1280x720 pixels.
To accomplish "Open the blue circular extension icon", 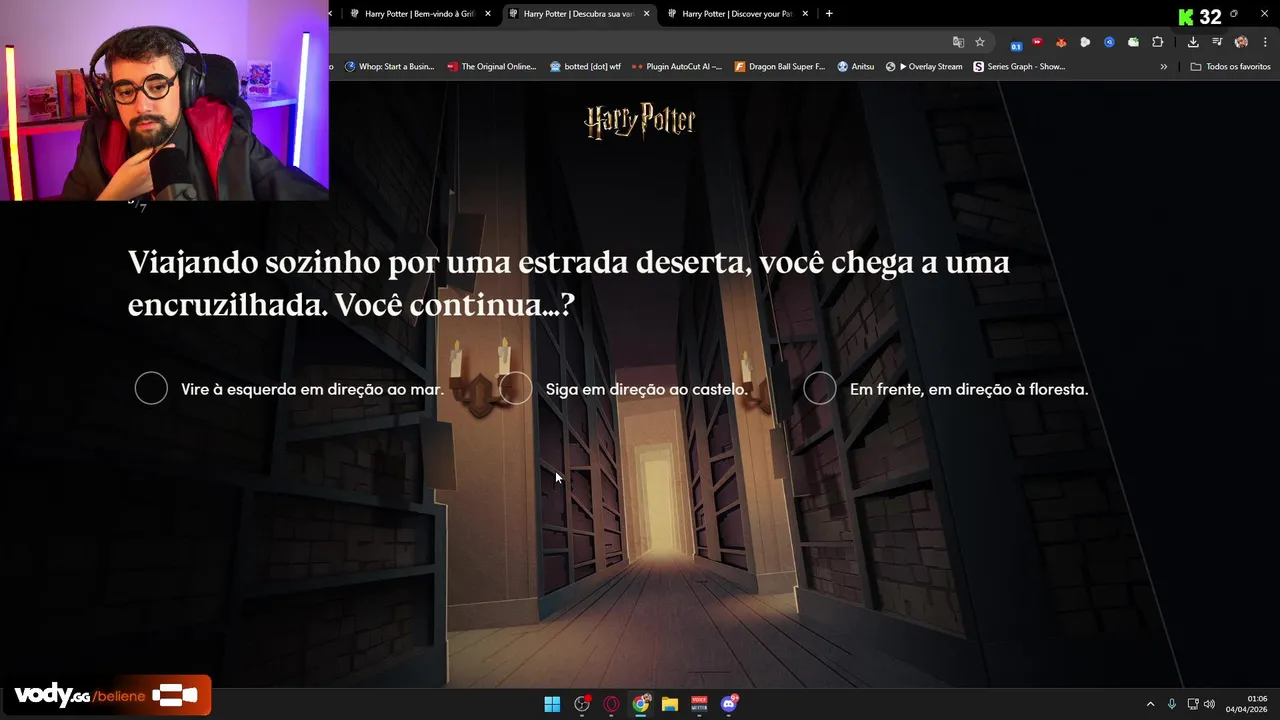I will [1109, 42].
